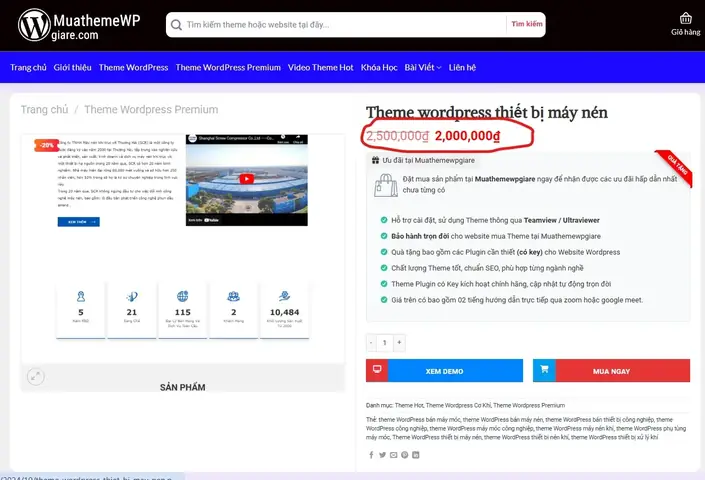The image size is (705, 480).
Task: Open Theme Hot category link
Action: tap(409, 405)
